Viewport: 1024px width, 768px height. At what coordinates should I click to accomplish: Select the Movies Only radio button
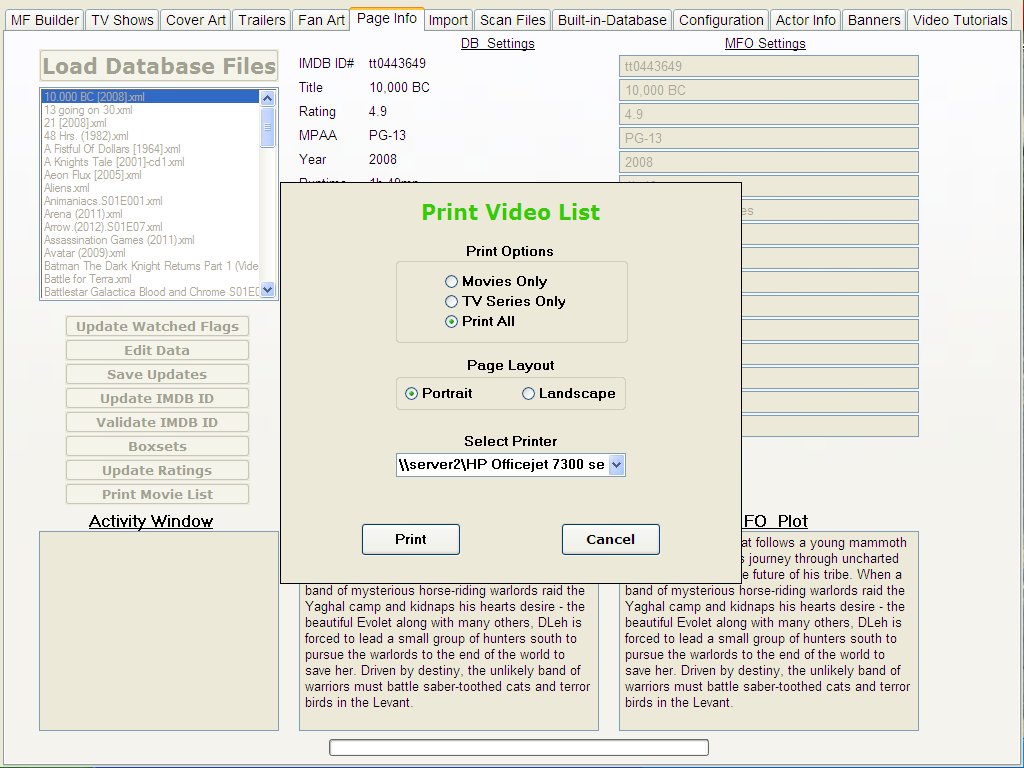point(452,282)
